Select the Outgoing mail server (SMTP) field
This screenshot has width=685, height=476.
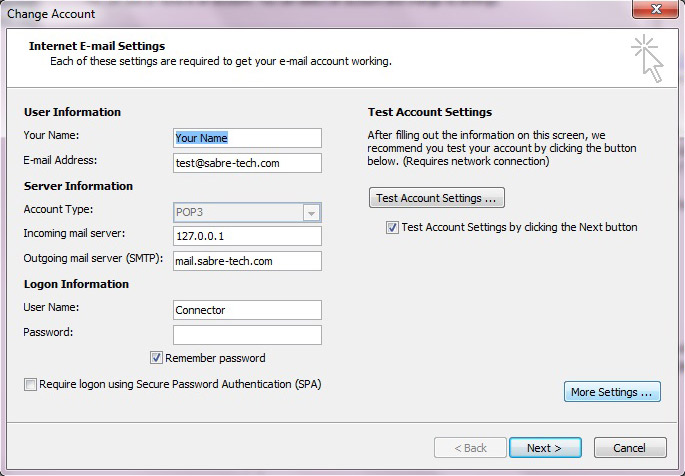click(x=247, y=261)
